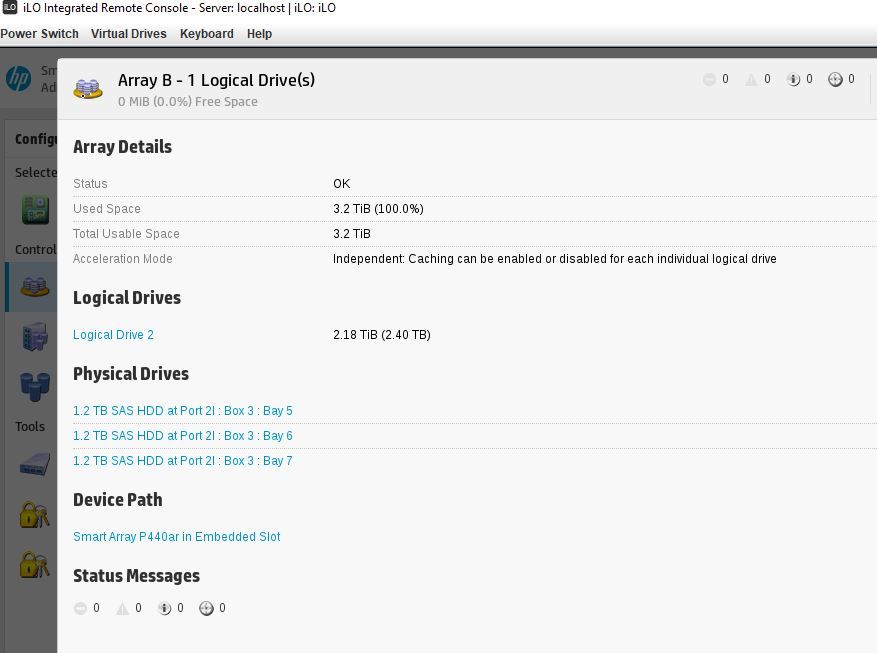Click the warning triangle under Status Messages
The height and width of the screenshot is (653, 877).
coord(122,608)
